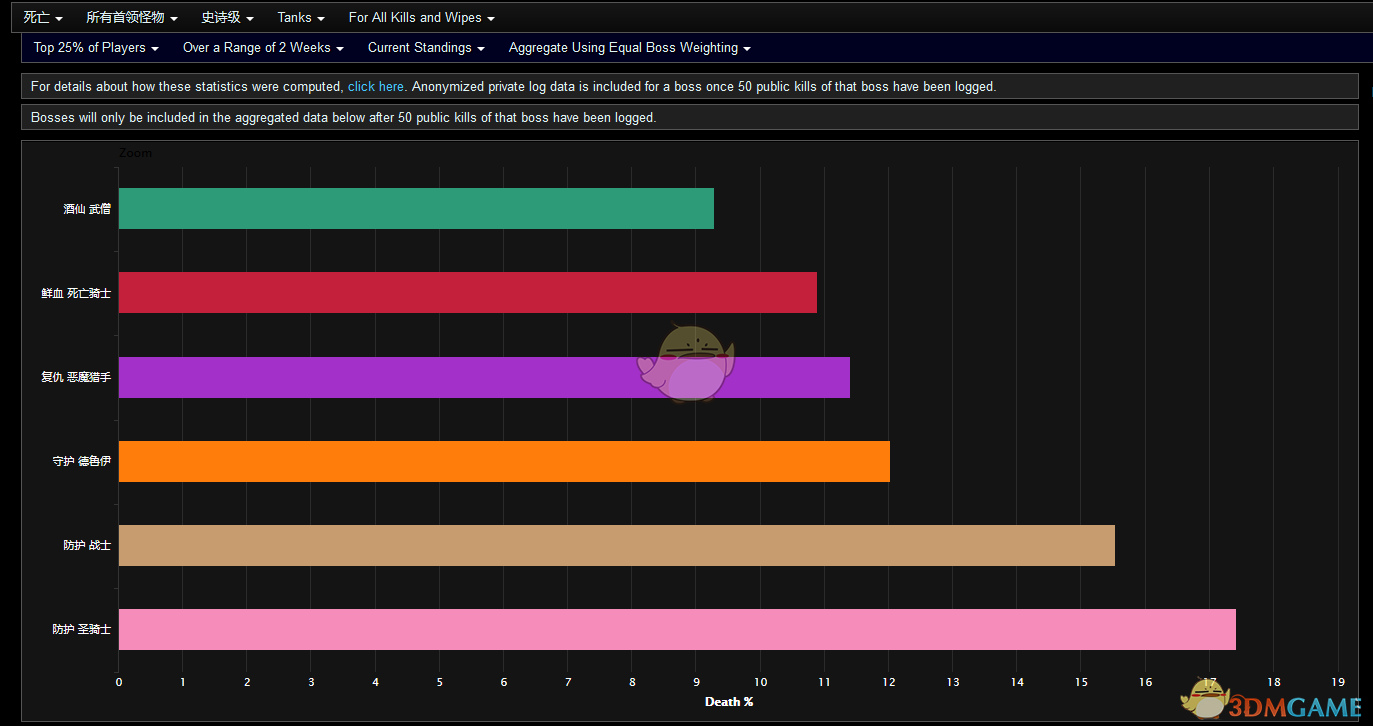
Task: Expand Top 25% of Players dropdown
Action: pos(96,48)
